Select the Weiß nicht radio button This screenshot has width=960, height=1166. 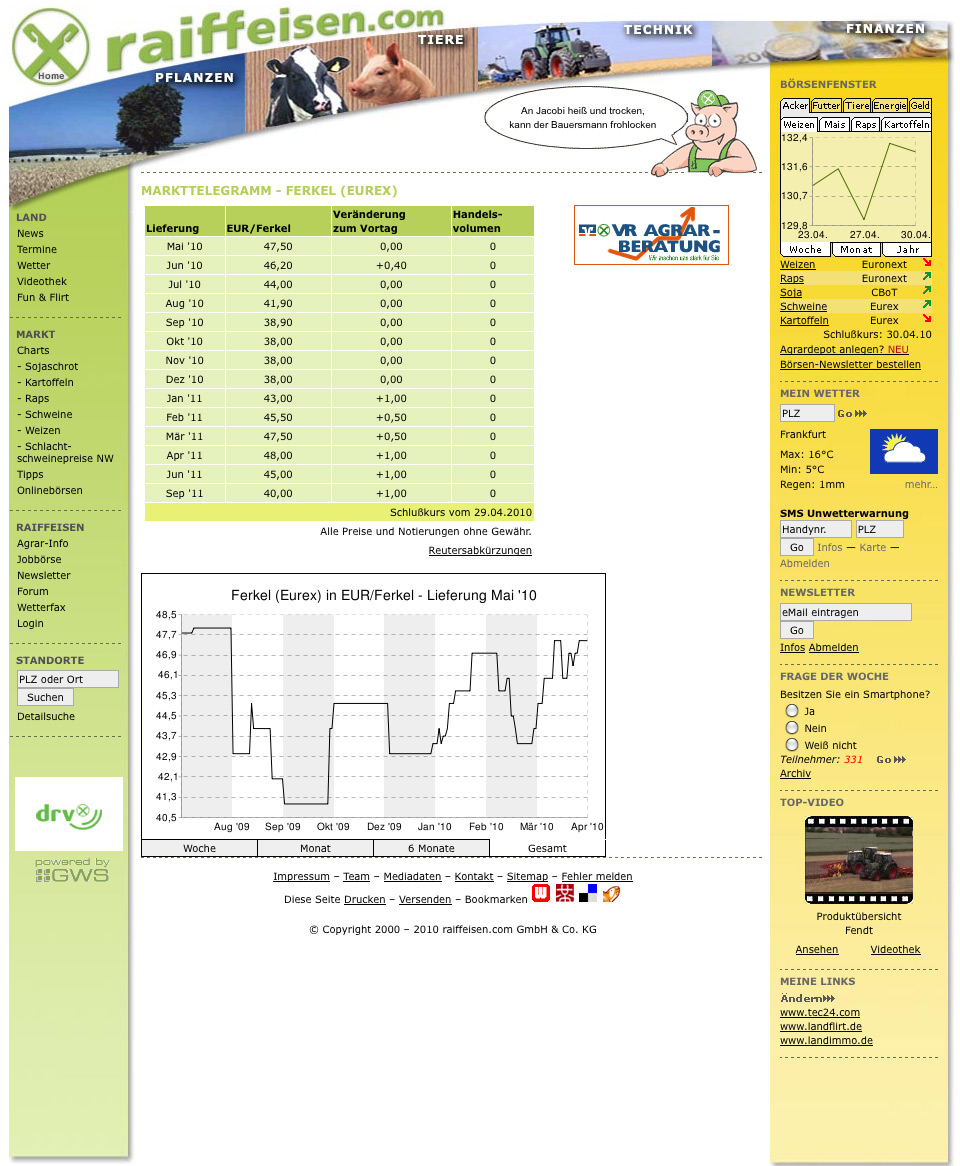point(792,745)
